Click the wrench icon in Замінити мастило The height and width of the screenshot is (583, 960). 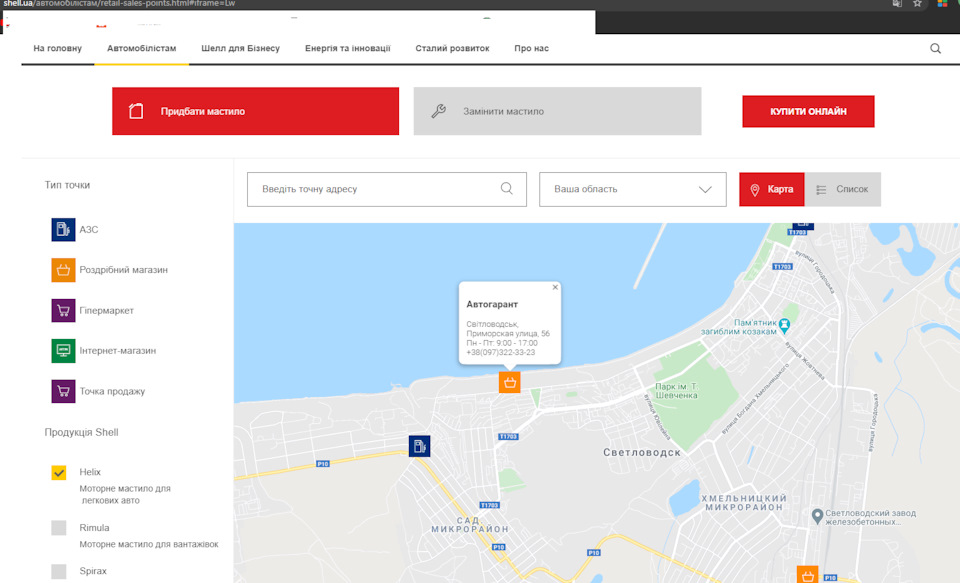pyautogui.click(x=438, y=111)
